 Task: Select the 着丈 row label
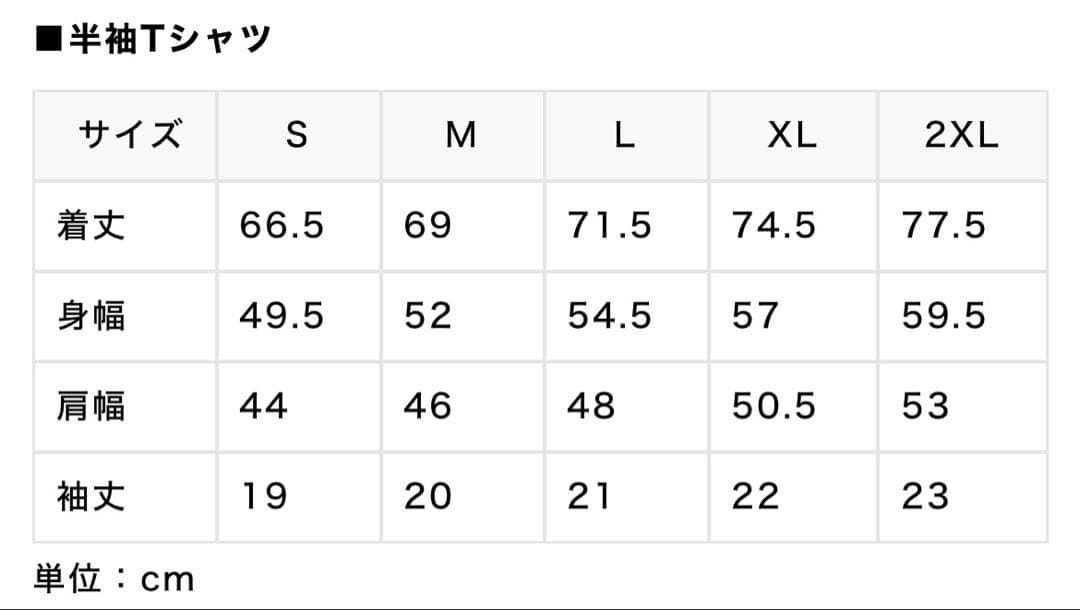tap(92, 226)
